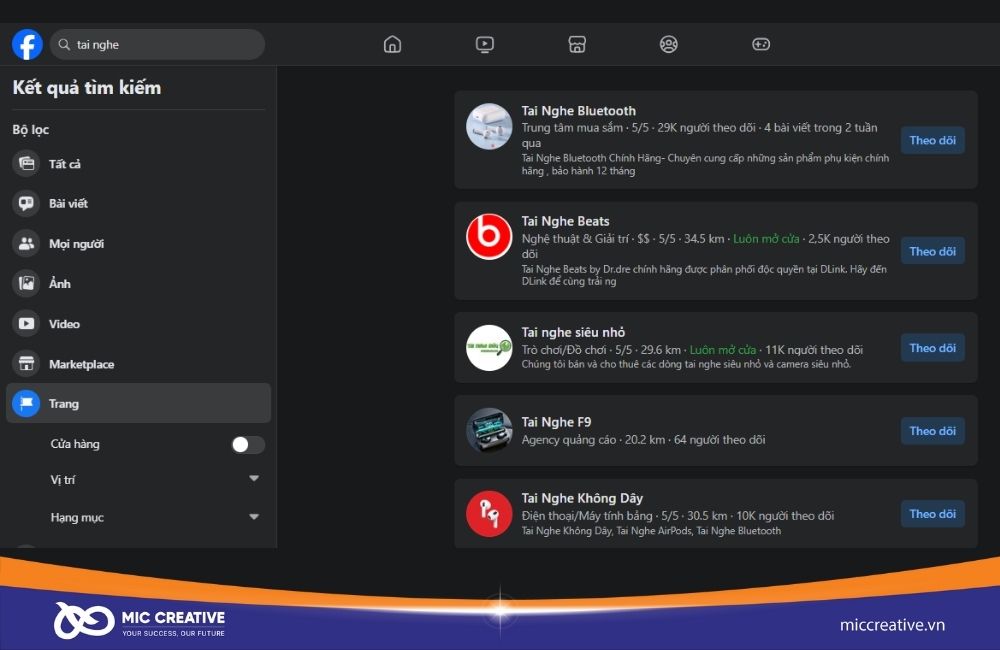Follow the 'Tai Nghe F9' page
The image size is (1000, 650).
[932, 431]
